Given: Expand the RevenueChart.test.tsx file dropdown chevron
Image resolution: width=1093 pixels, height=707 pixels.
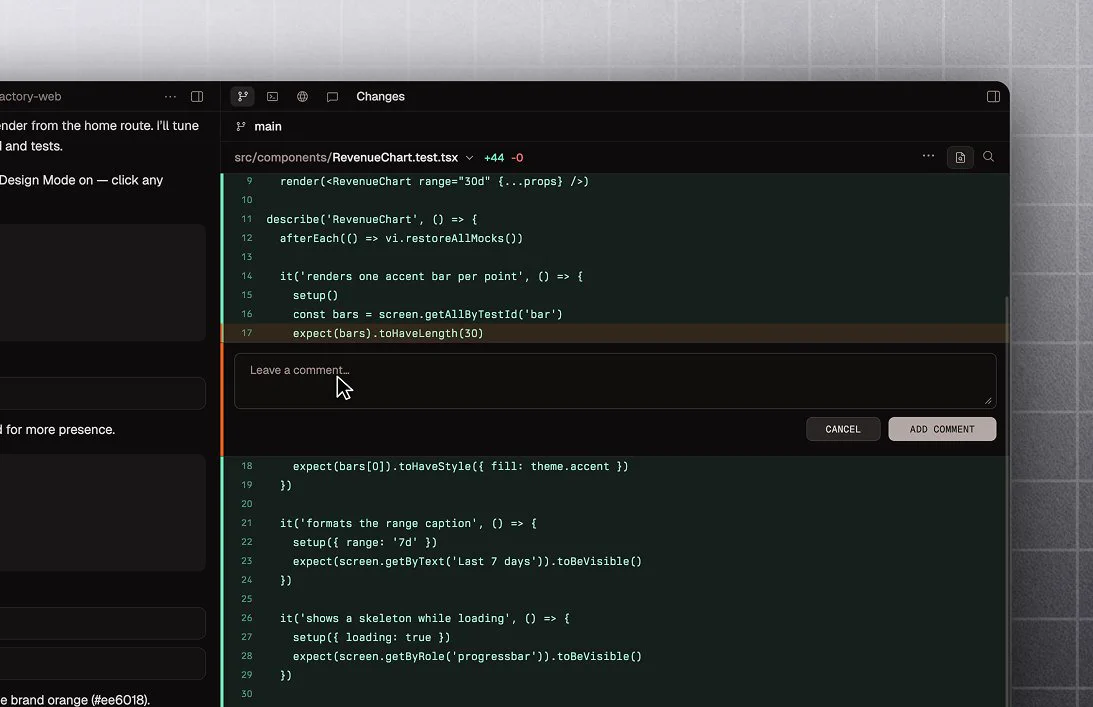Looking at the screenshot, I should (469, 158).
